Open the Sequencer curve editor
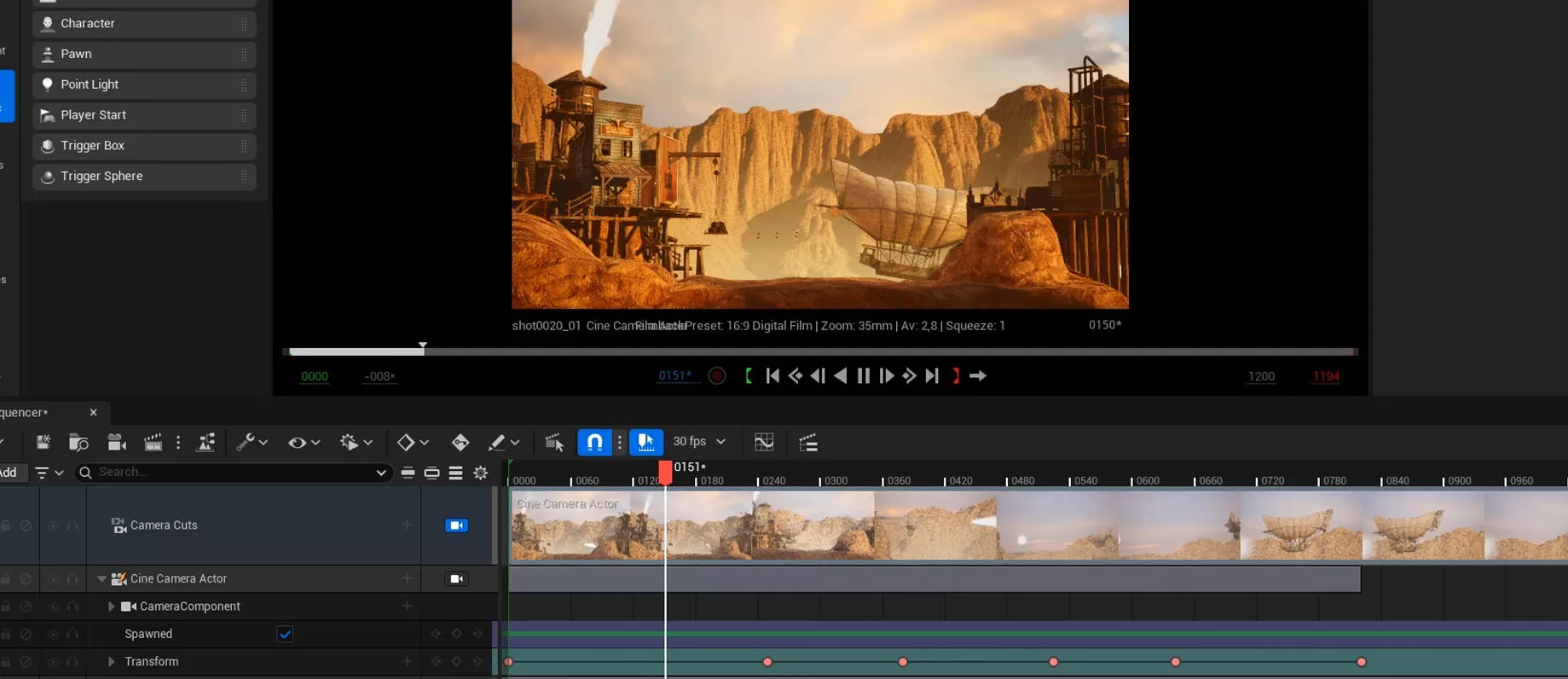This screenshot has height=679, width=1568. (x=764, y=442)
